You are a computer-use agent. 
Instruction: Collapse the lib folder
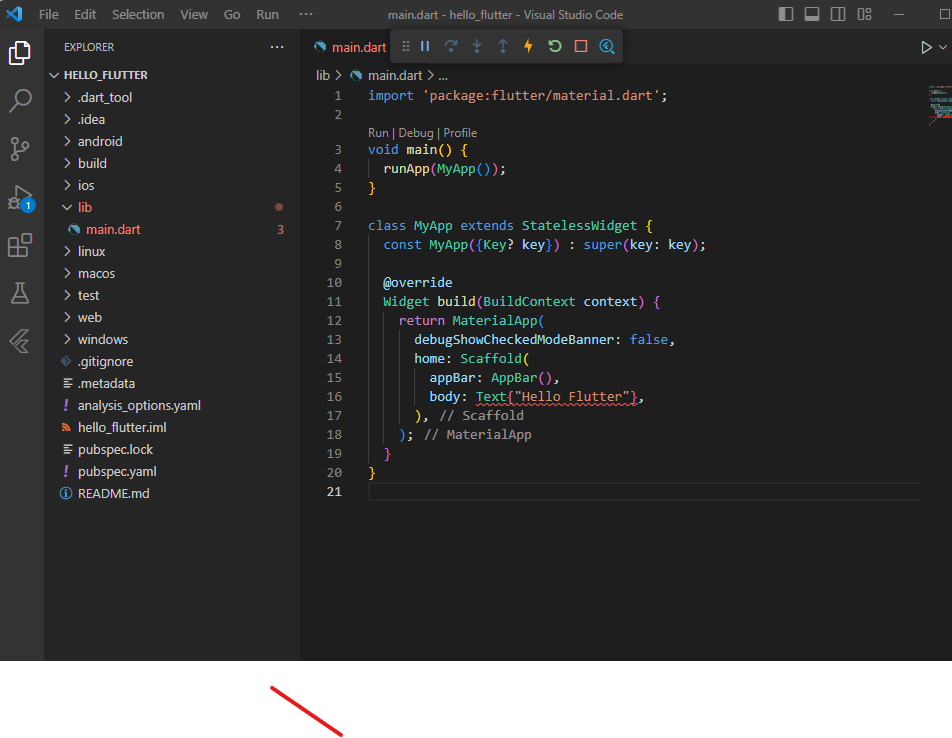pos(173,207)
